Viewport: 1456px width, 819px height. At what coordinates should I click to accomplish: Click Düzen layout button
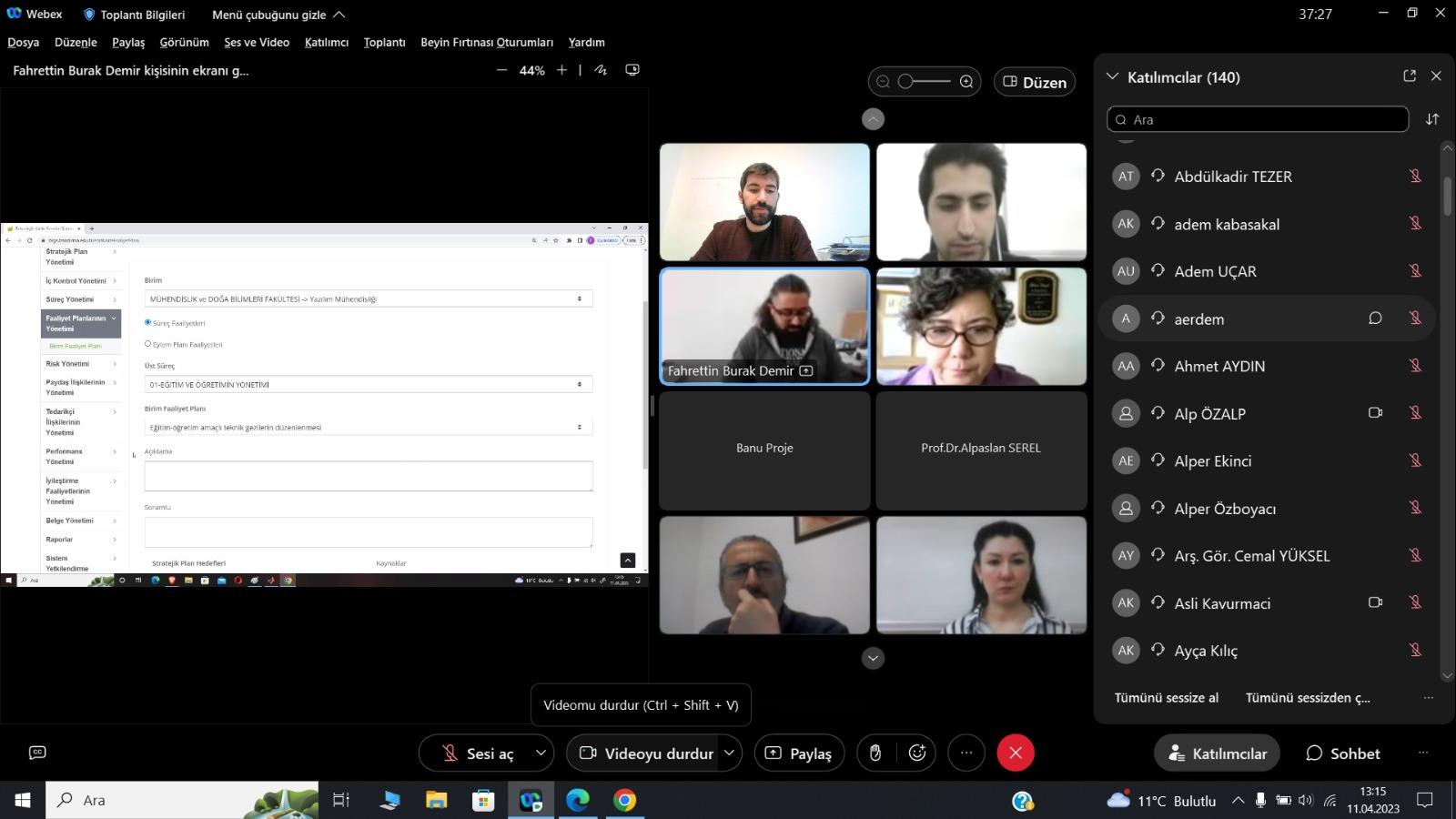1035,82
